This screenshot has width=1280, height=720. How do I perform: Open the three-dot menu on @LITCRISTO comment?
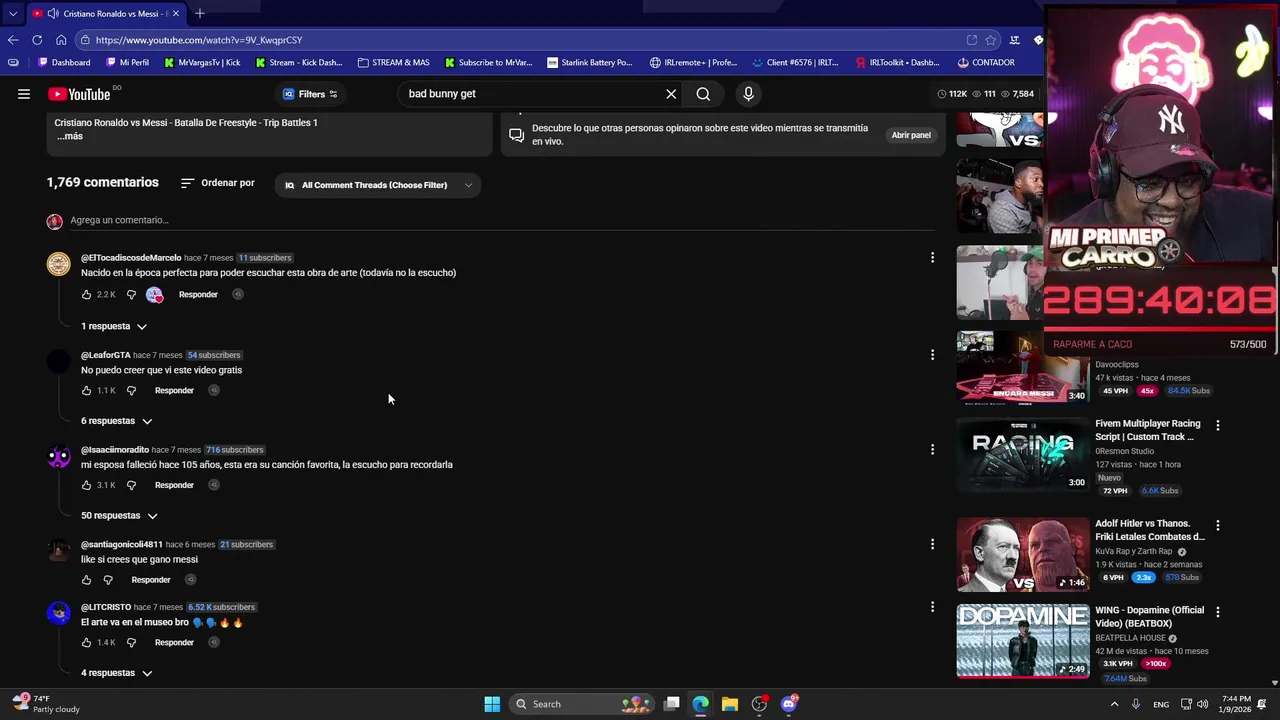click(932, 607)
